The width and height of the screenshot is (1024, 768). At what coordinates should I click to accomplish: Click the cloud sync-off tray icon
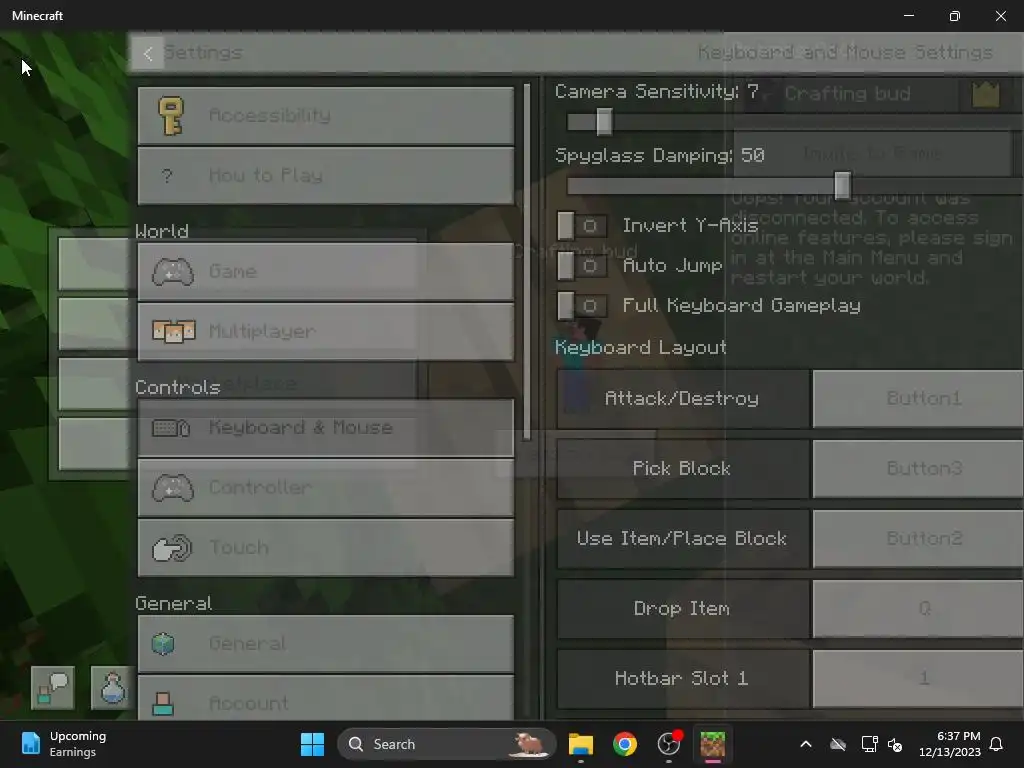pyautogui.click(x=838, y=744)
